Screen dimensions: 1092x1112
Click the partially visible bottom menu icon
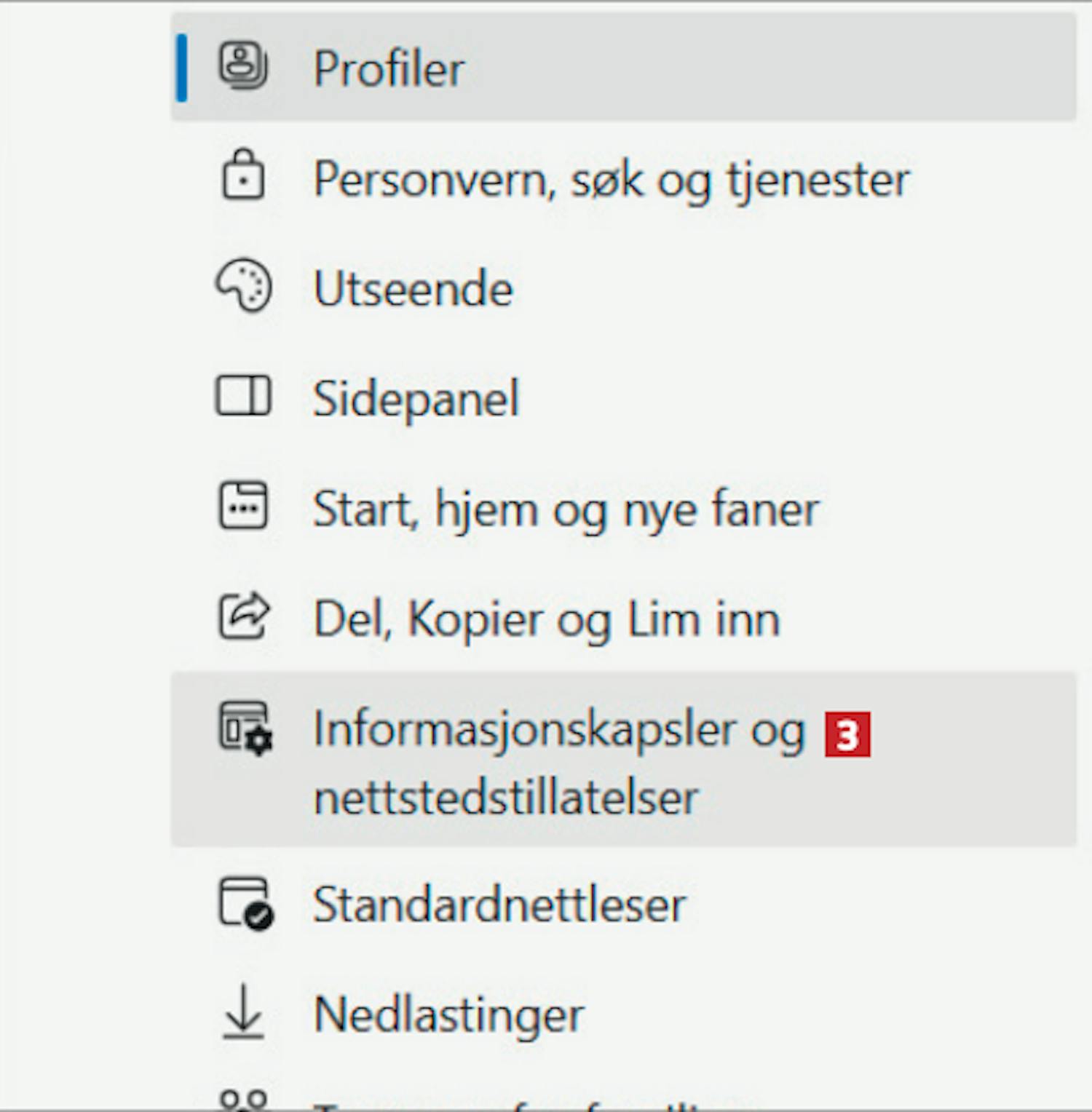point(243,1099)
